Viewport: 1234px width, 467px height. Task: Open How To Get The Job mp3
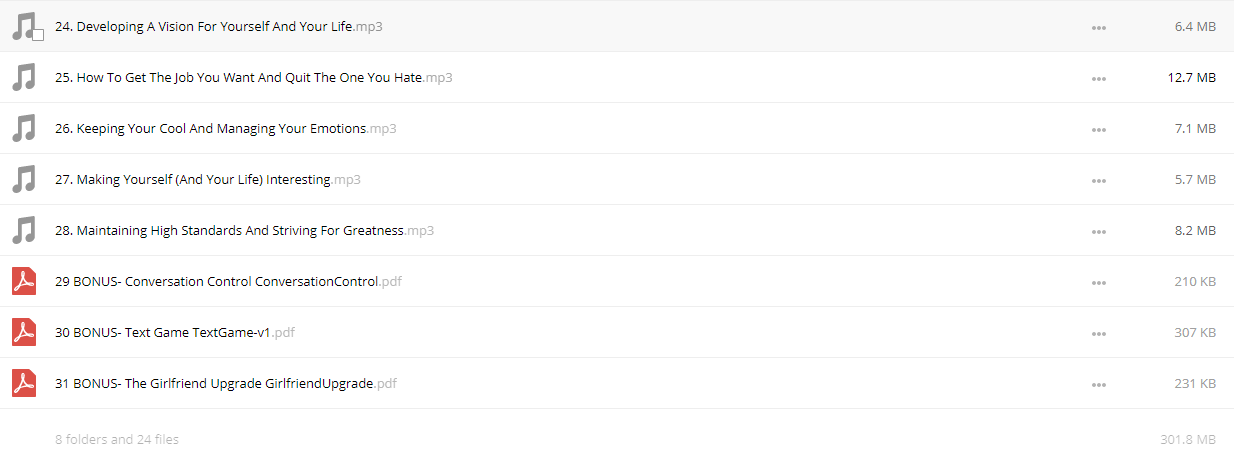point(254,77)
